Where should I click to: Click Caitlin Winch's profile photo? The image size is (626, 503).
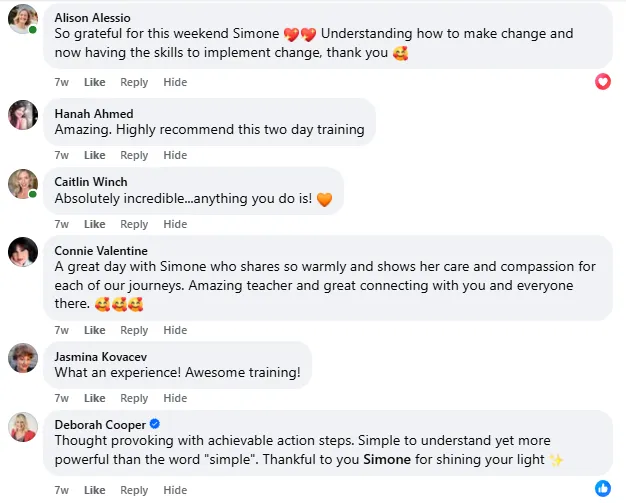pyautogui.click(x=22, y=183)
